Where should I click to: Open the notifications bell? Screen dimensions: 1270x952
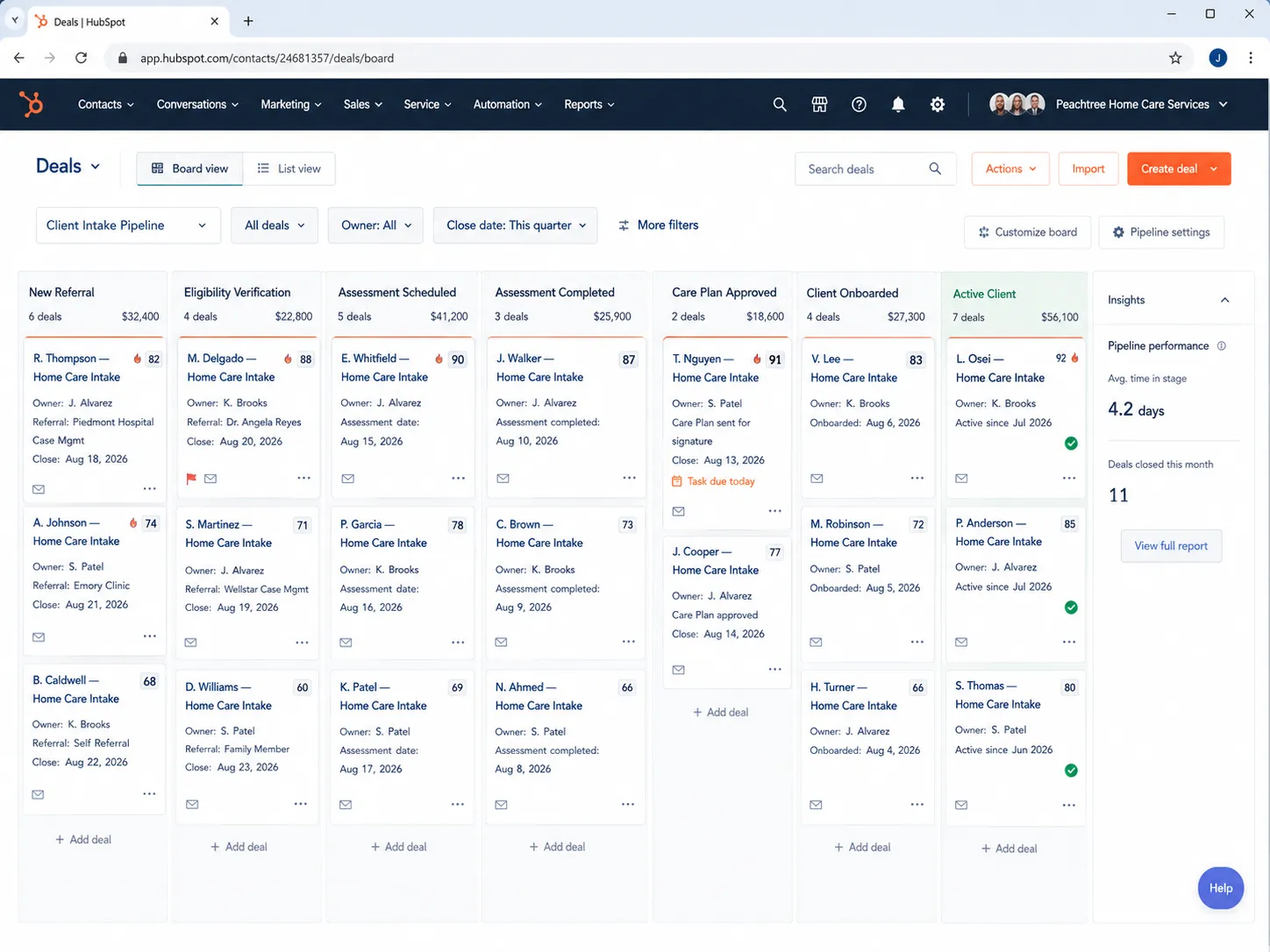(x=898, y=104)
